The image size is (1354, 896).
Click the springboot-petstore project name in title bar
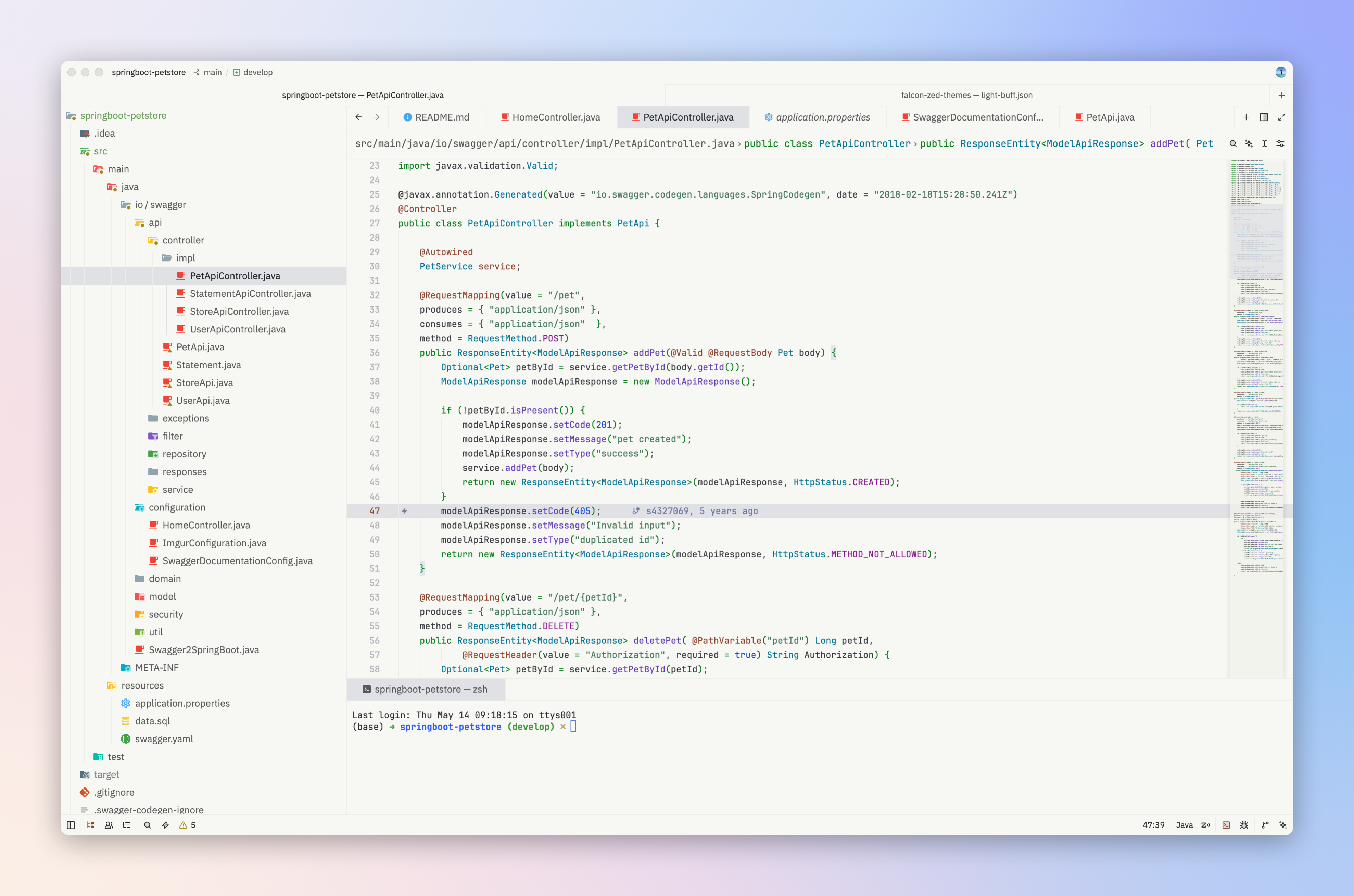pos(149,72)
